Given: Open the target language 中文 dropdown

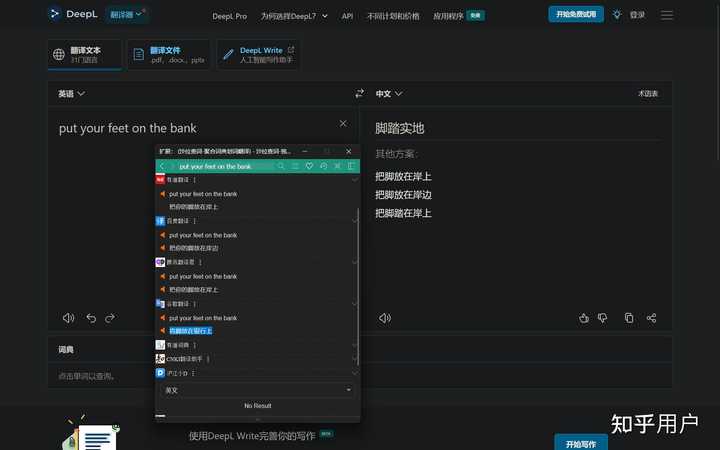Looking at the screenshot, I should tap(389, 94).
